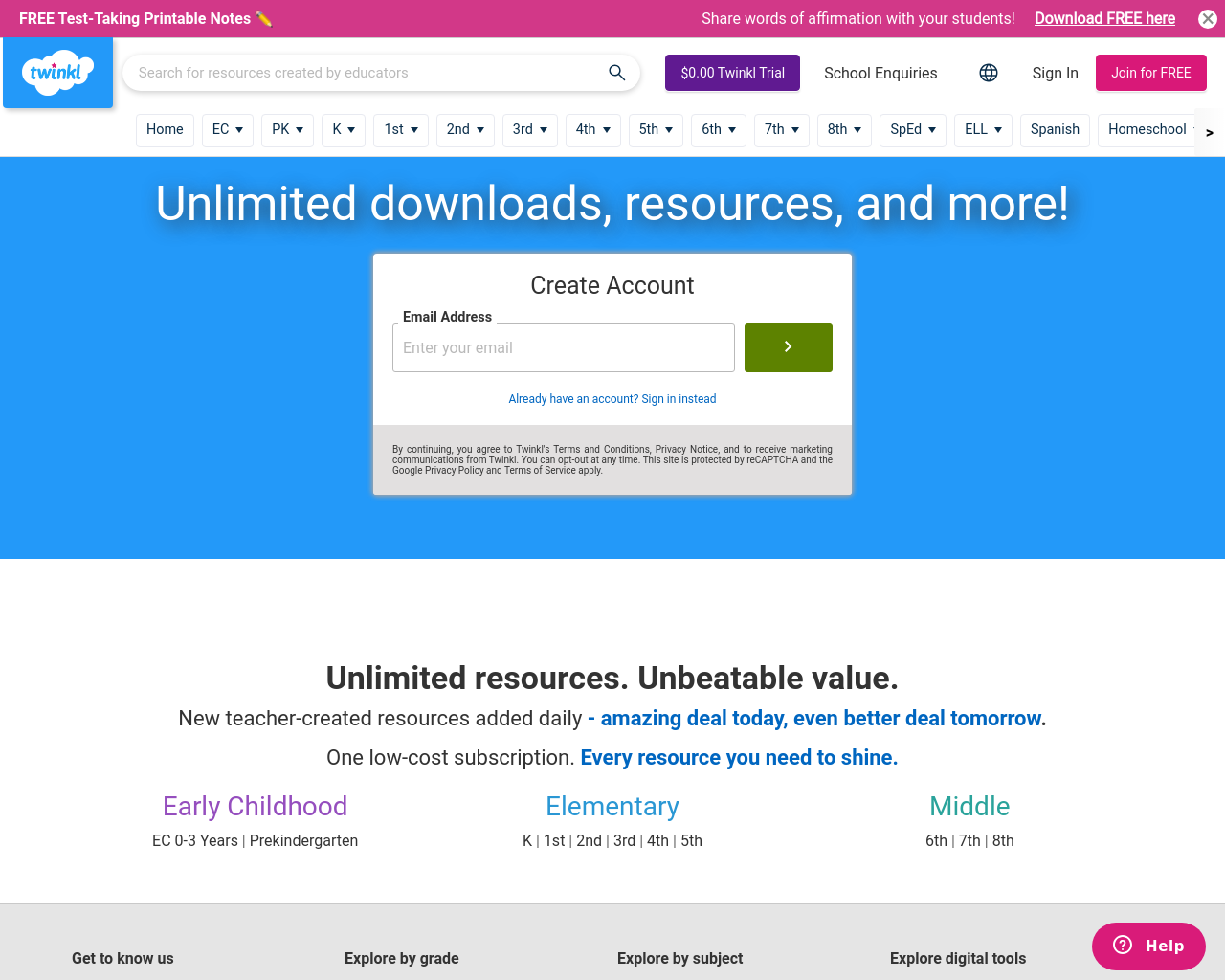Image resolution: width=1225 pixels, height=980 pixels.
Task: Click the K link under Elementary
Action: click(x=527, y=840)
